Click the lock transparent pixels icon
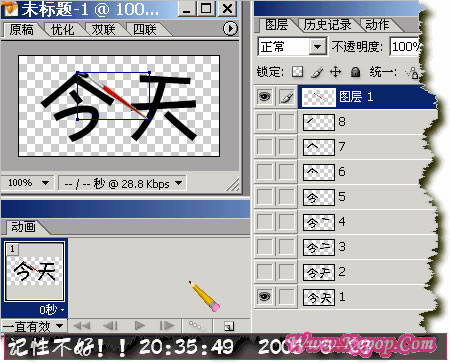Screen dimensions: 450x363 (x=297, y=71)
